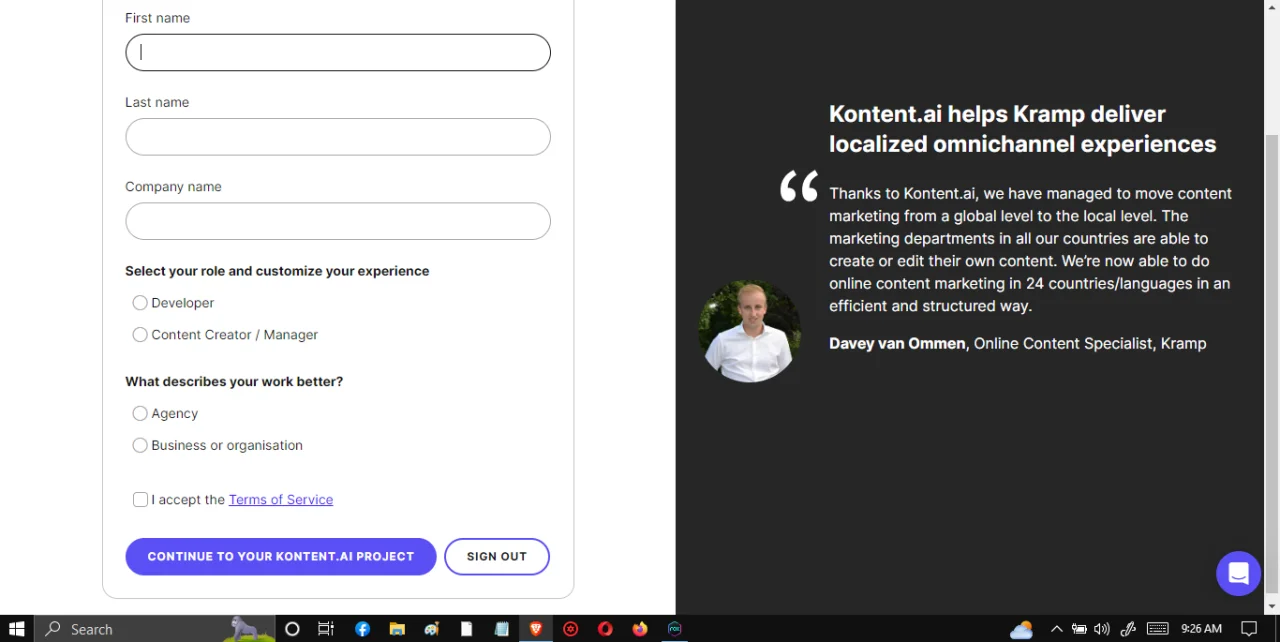Viewport: 1280px width, 642px height.
Task: Open Cortana circle icon in taskbar
Action: tap(292, 629)
